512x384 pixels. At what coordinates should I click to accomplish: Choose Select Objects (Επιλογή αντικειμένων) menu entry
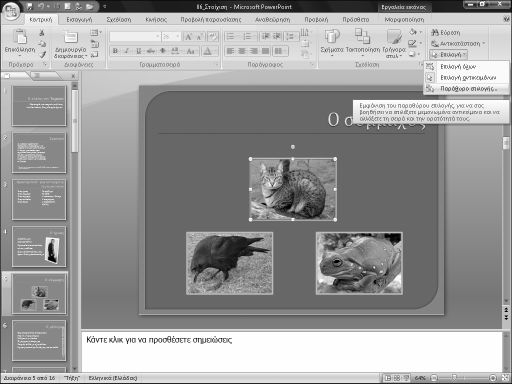466,78
